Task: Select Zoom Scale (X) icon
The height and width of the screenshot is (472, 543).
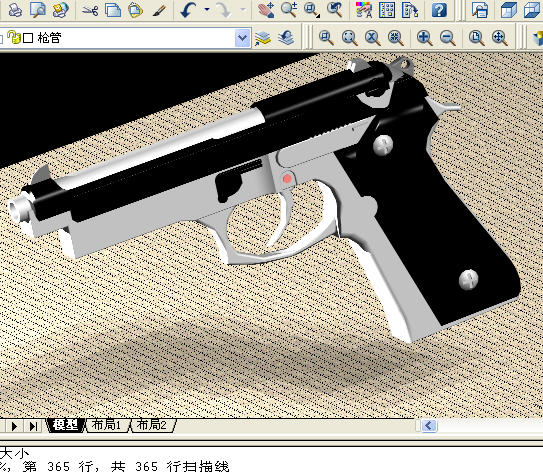Action: click(372, 38)
